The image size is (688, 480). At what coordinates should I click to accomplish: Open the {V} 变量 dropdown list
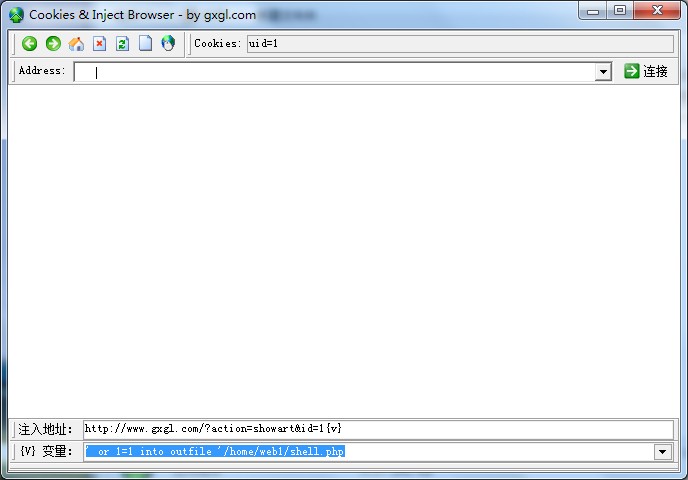tap(663, 451)
